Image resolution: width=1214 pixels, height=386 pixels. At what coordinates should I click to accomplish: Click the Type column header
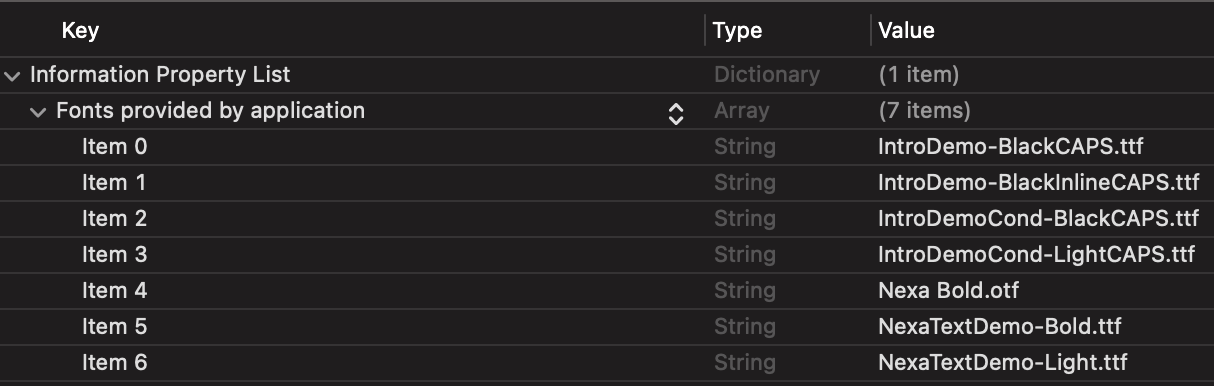tap(738, 31)
